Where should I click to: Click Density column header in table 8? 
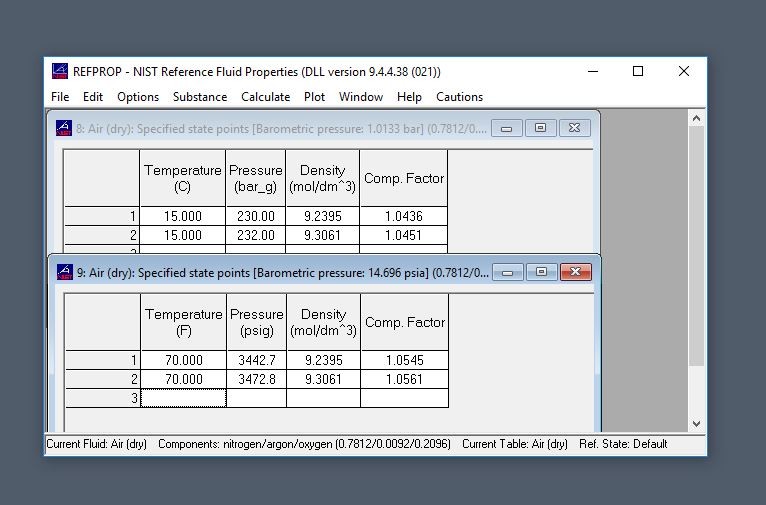(x=322, y=178)
